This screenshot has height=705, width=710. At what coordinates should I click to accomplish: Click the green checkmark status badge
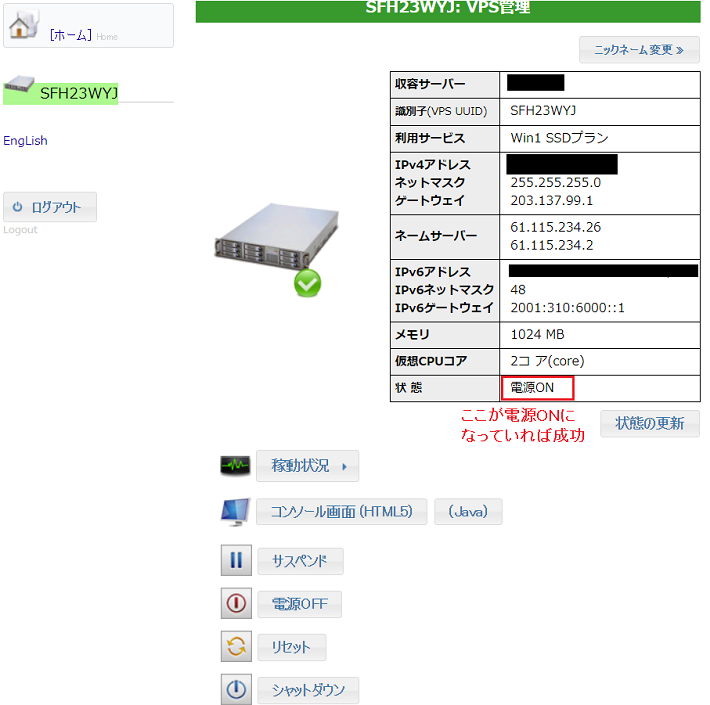pyautogui.click(x=307, y=283)
